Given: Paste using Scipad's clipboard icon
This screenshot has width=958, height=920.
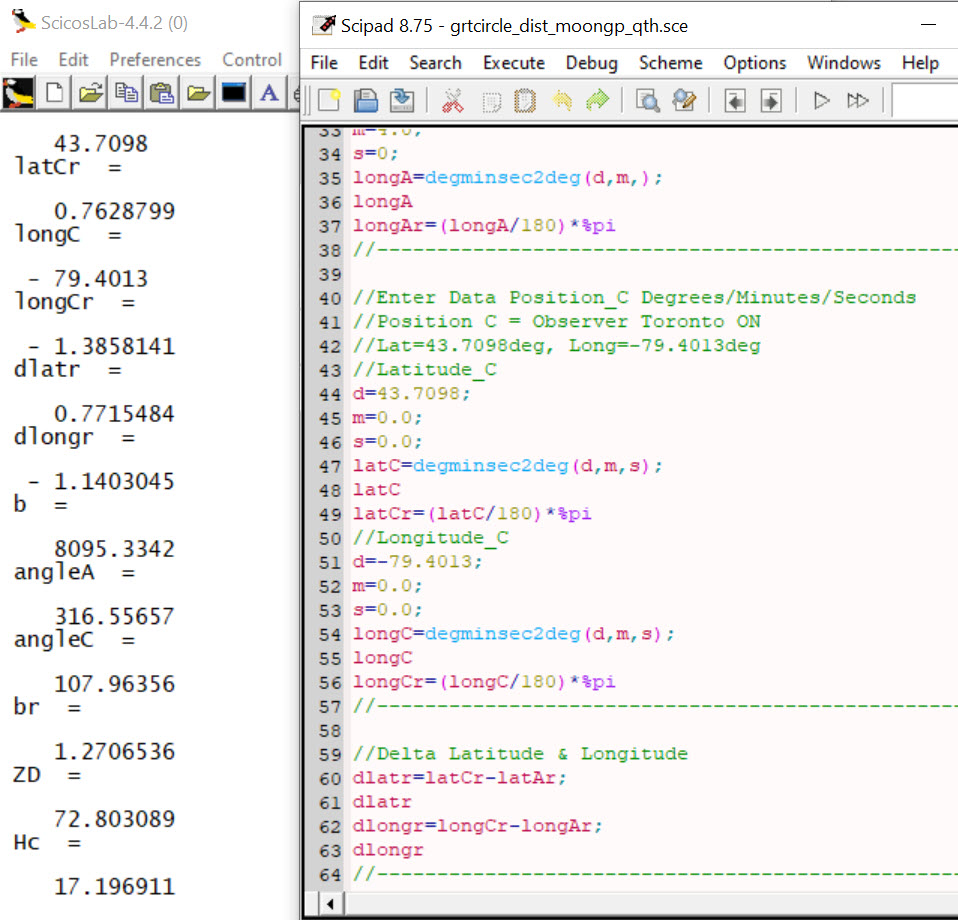Looking at the screenshot, I should 525,101.
